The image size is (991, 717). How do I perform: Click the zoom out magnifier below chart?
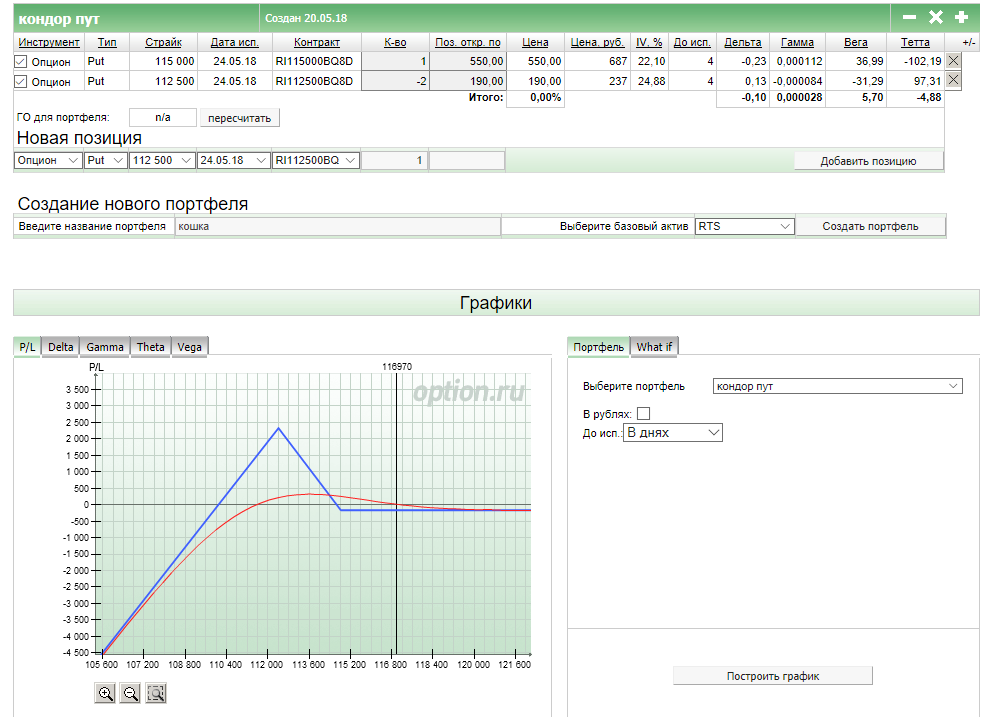pos(130,693)
